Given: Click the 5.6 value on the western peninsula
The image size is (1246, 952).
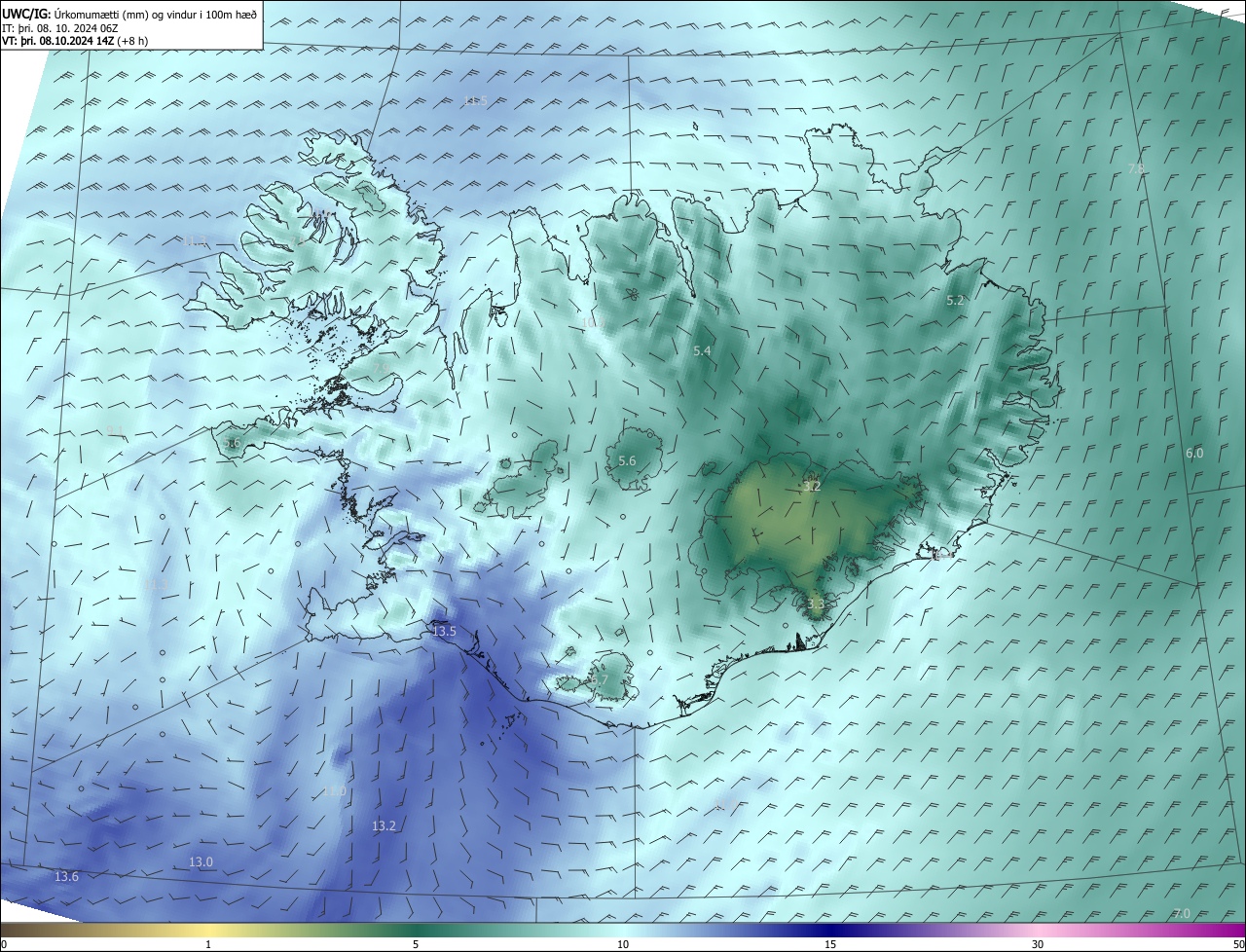Looking at the screenshot, I should click(232, 443).
